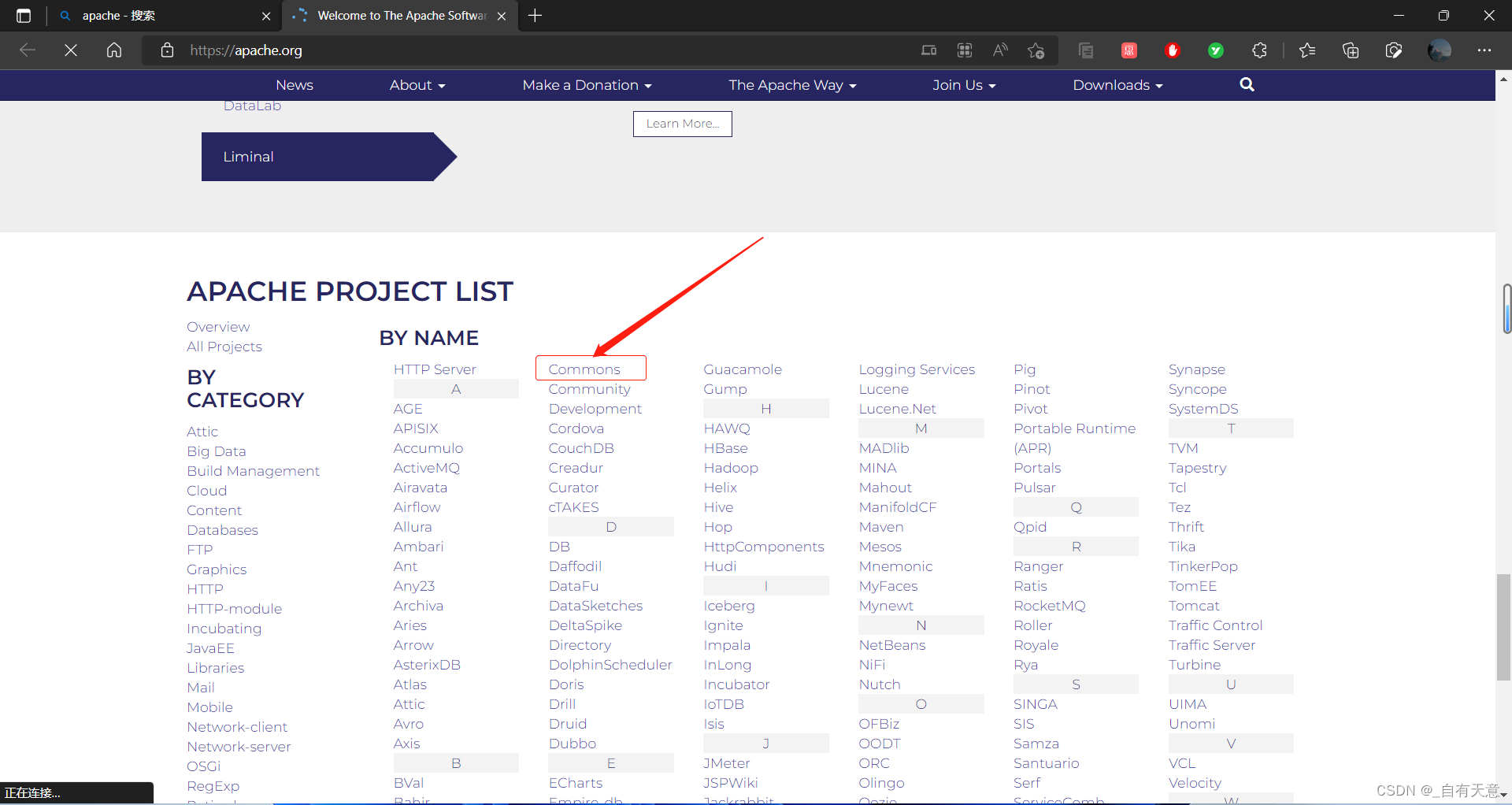The height and width of the screenshot is (805, 1512).
Task: Stop page loading with X button
Action: coord(71,50)
